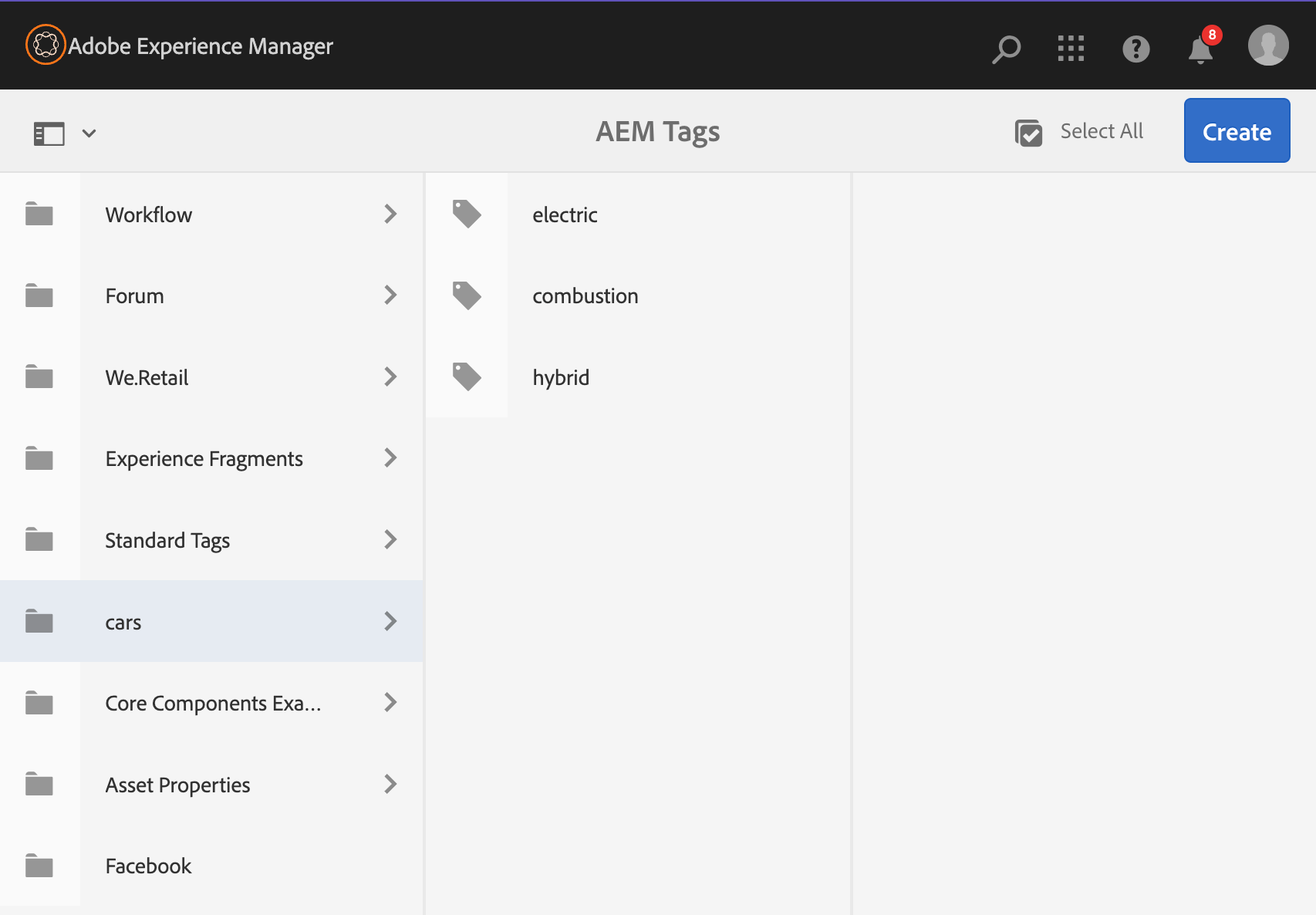Select the cars folder icon
The image size is (1316, 915).
[39, 620]
